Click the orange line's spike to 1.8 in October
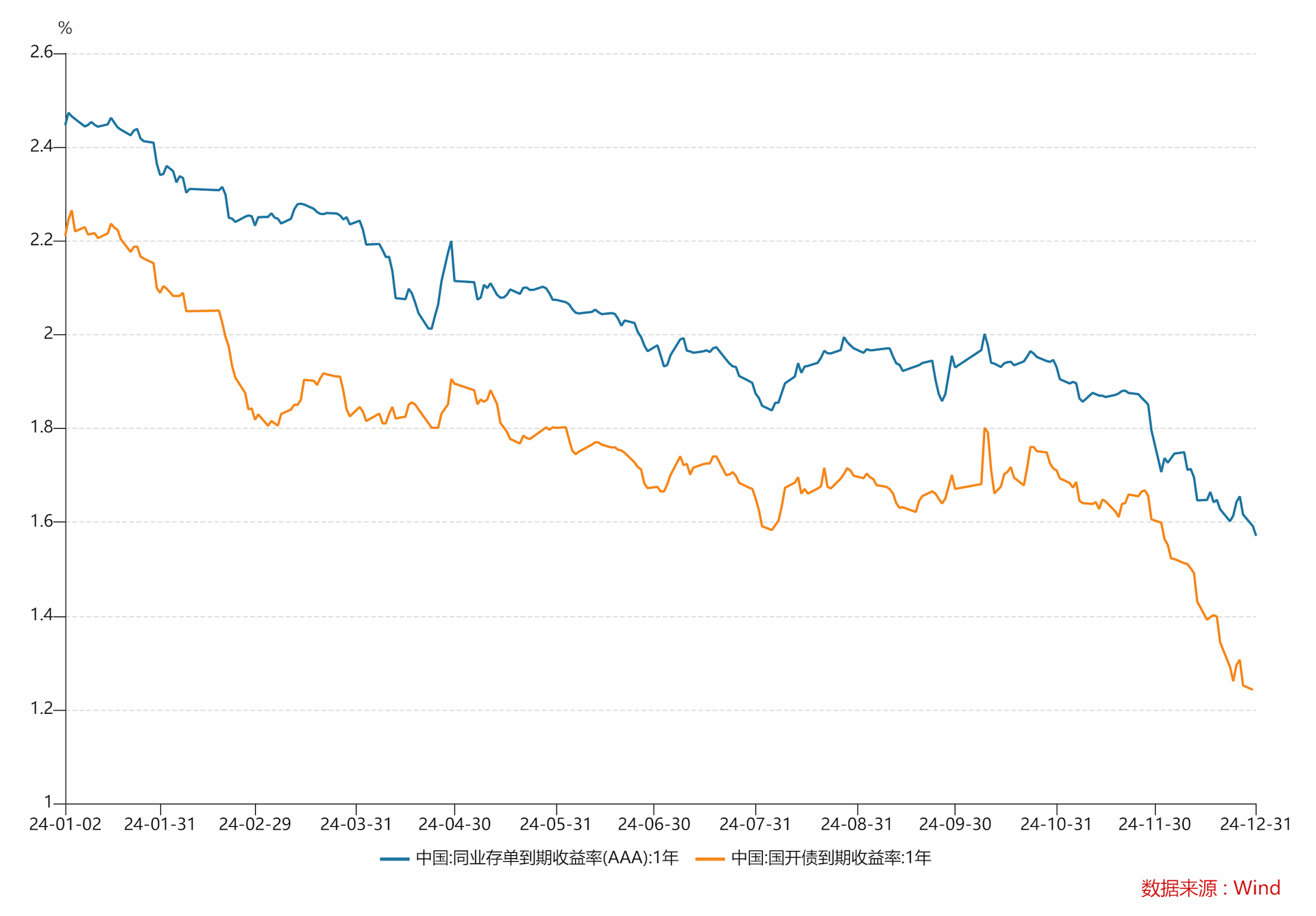 tap(984, 429)
